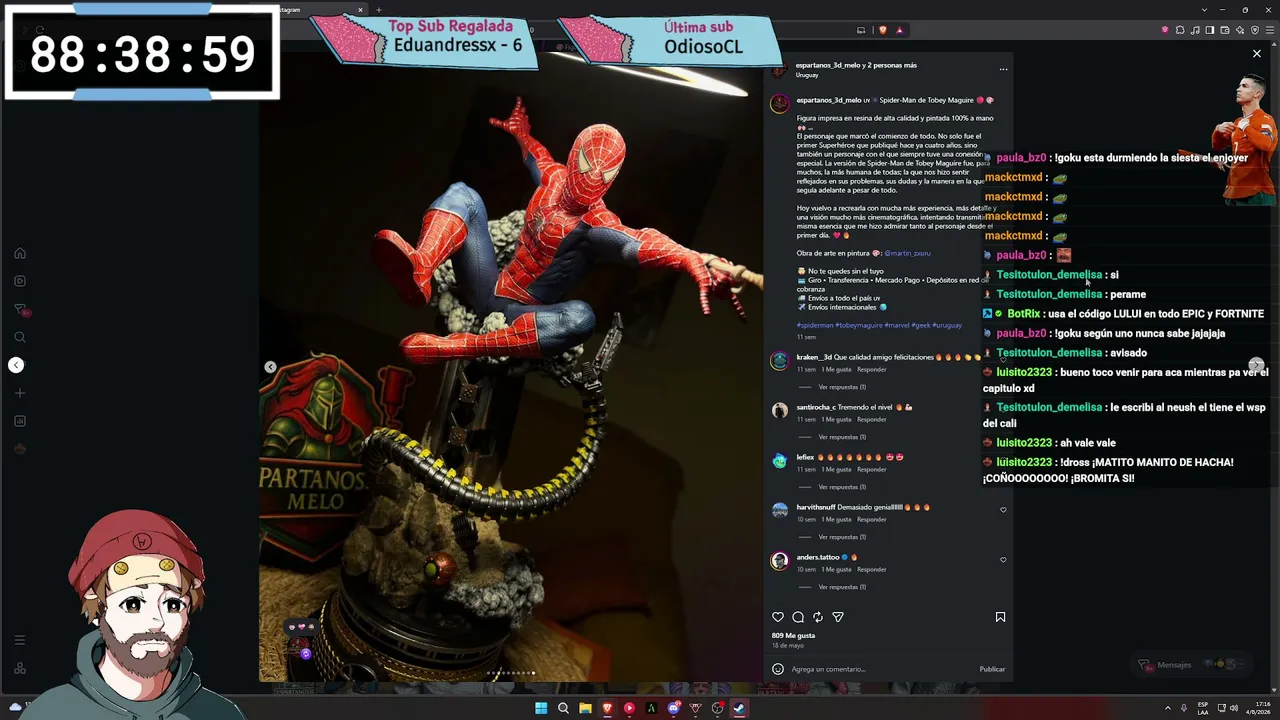Screen dimensions: 1280x720
Task: Open Instagram Home from the left sidebar
Action: (x=20, y=253)
